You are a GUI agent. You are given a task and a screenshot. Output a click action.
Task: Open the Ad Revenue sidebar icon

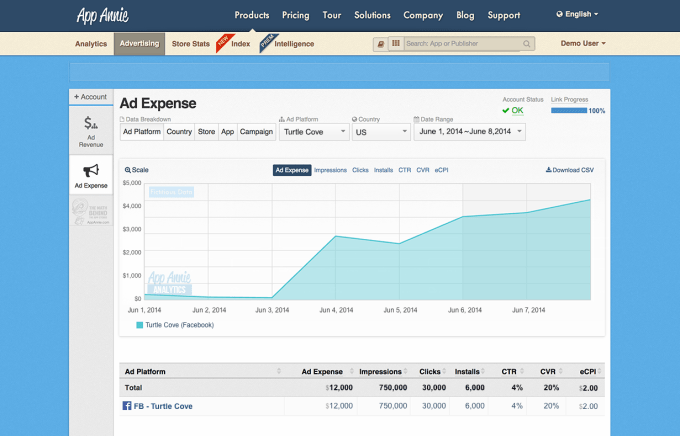coord(91,124)
